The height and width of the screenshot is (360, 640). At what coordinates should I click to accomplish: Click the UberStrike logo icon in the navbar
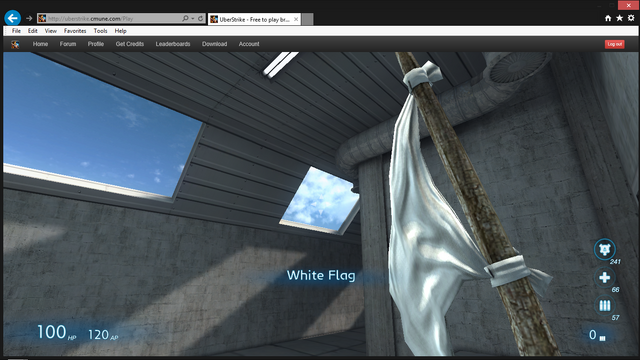tap(15, 44)
